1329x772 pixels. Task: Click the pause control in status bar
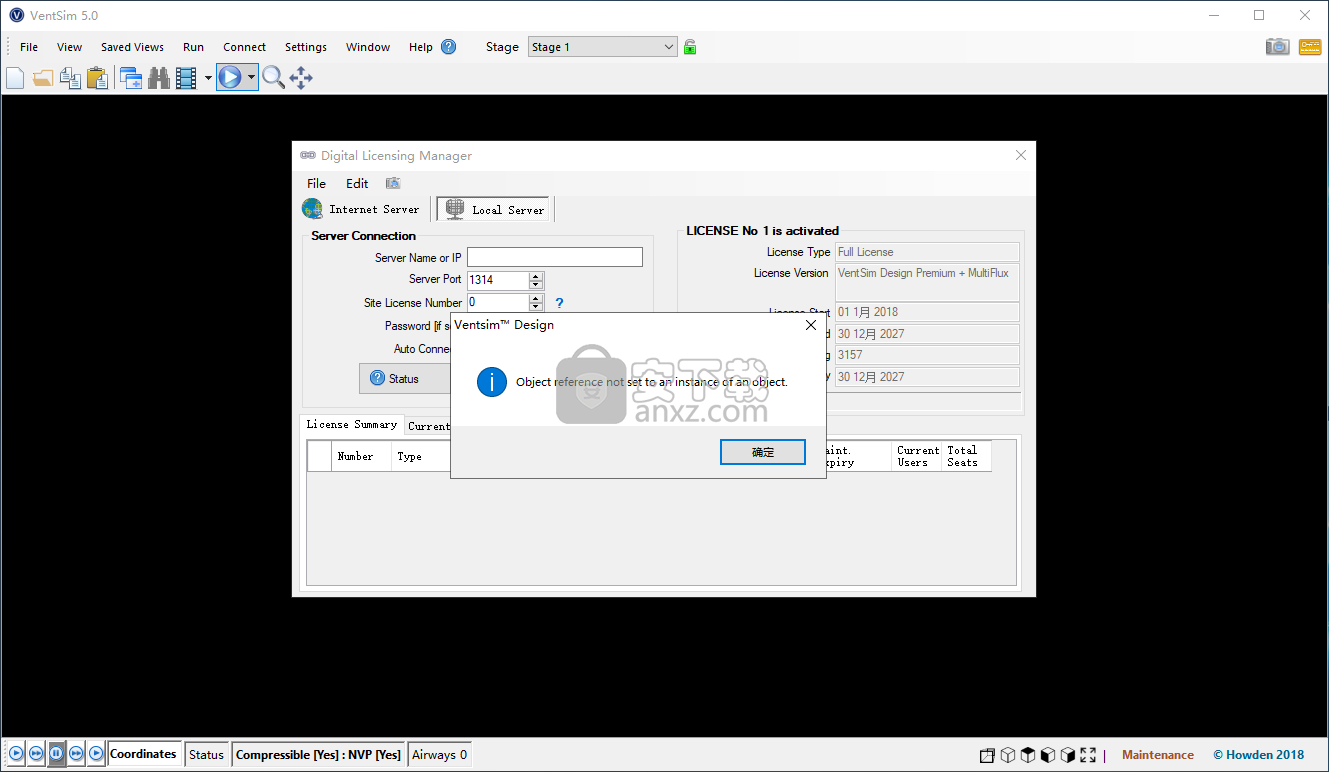point(57,754)
